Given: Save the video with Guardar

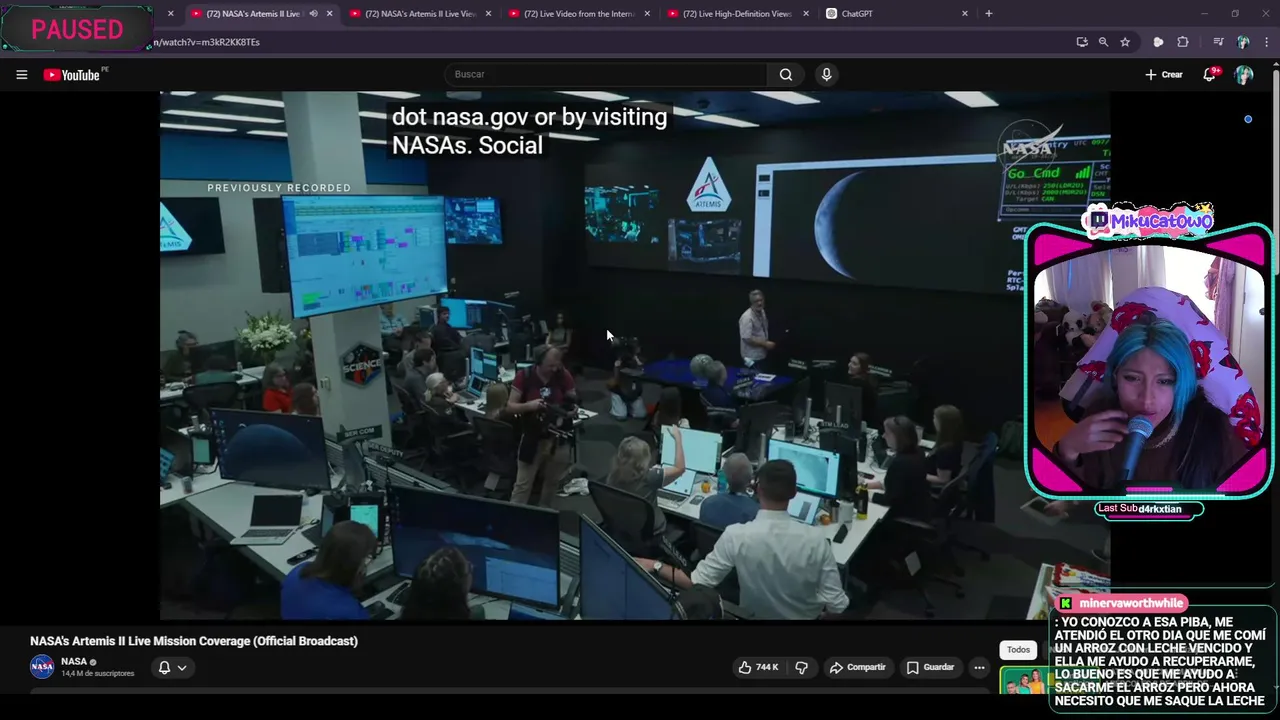Looking at the screenshot, I should (x=931, y=667).
